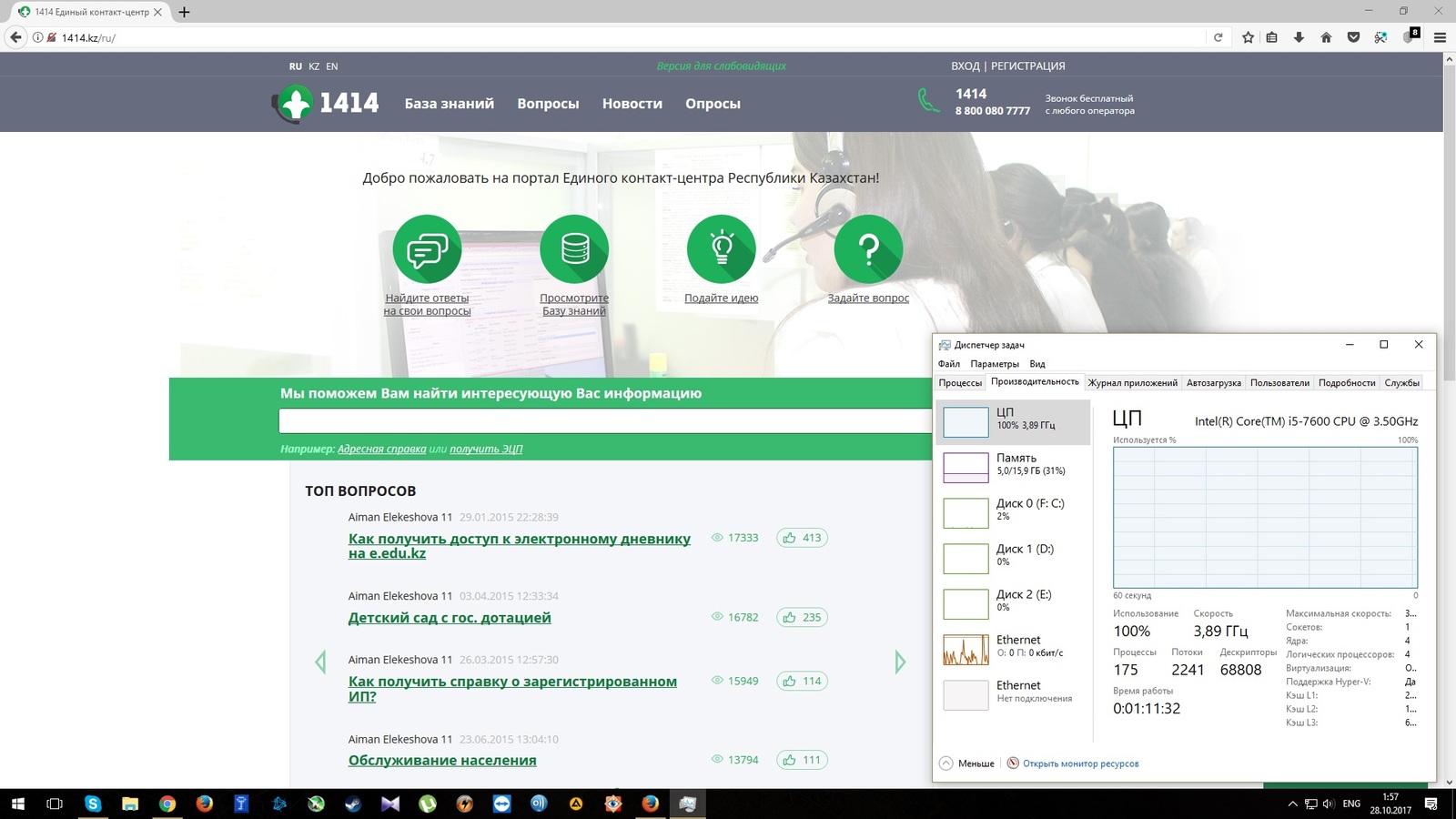Open Google Chrome from the taskbar
Image resolution: width=1456 pixels, height=819 pixels.
coord(167,804)
